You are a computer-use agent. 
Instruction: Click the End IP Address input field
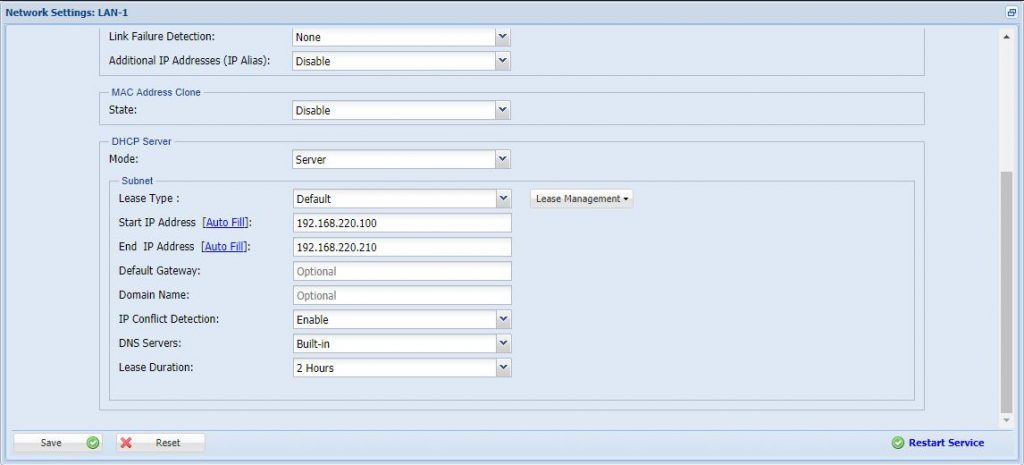(402, 247)
